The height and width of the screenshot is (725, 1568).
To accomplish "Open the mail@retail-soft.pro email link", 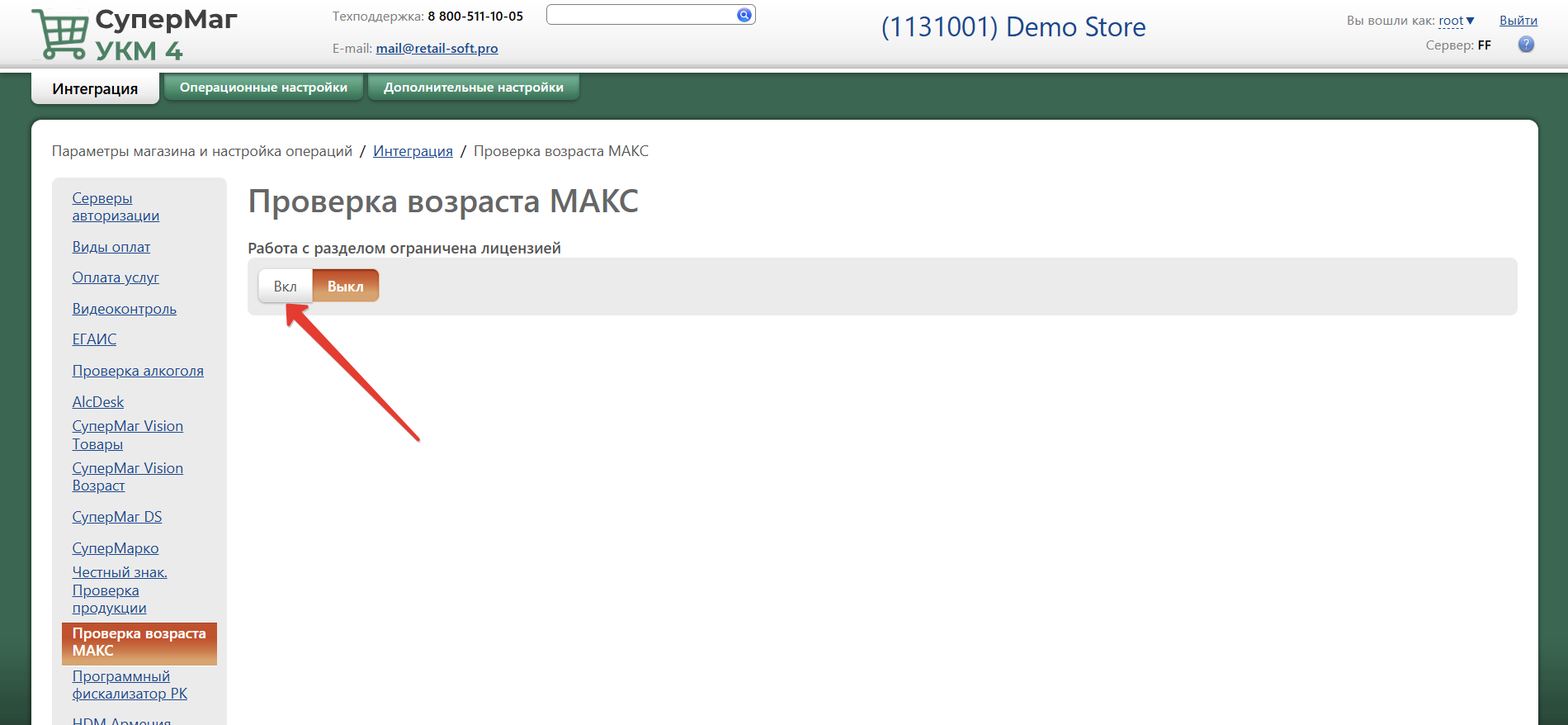I will [437, 49].
